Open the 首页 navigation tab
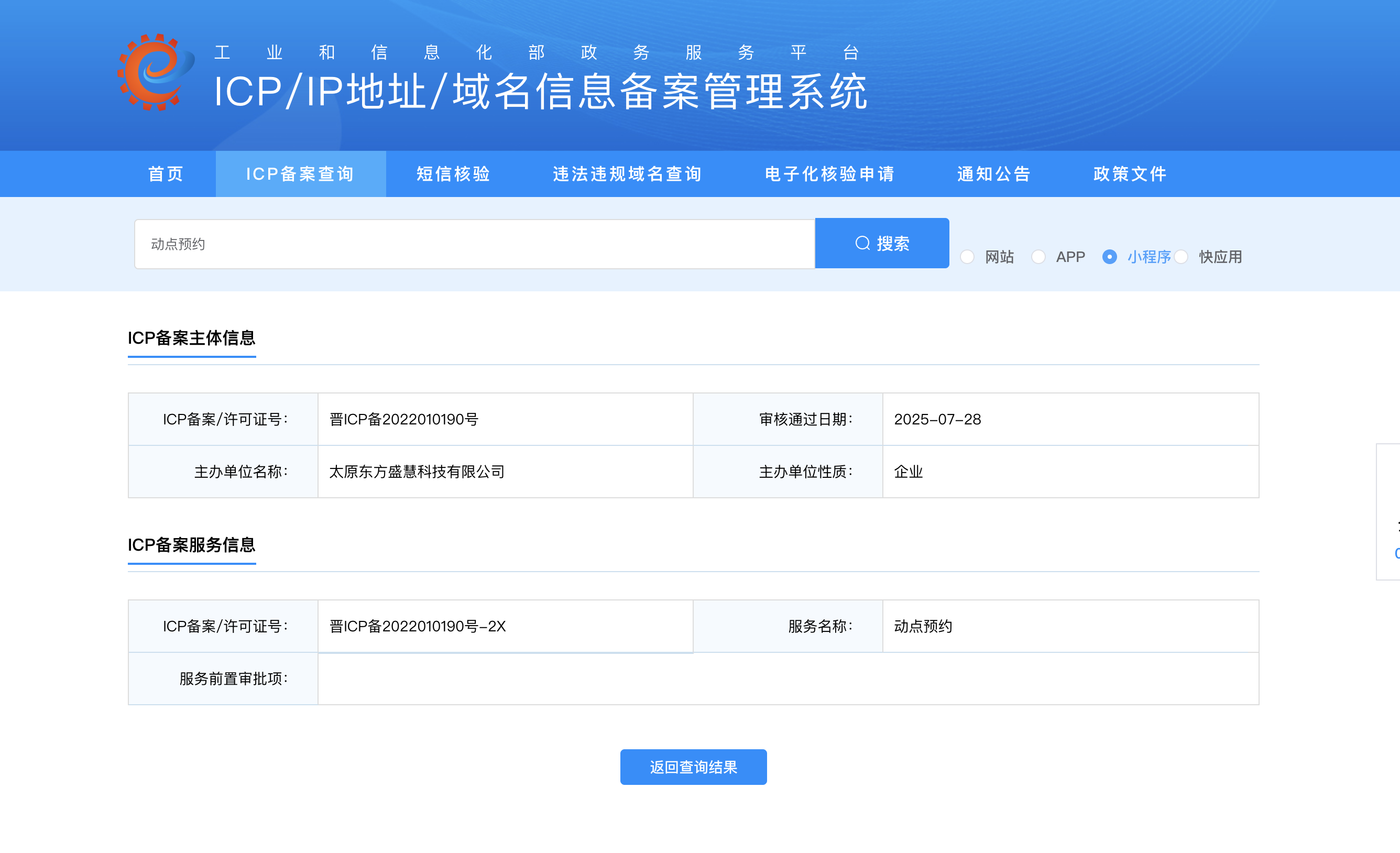Viewport: 1400px width, 853px height. click(166, 174)
